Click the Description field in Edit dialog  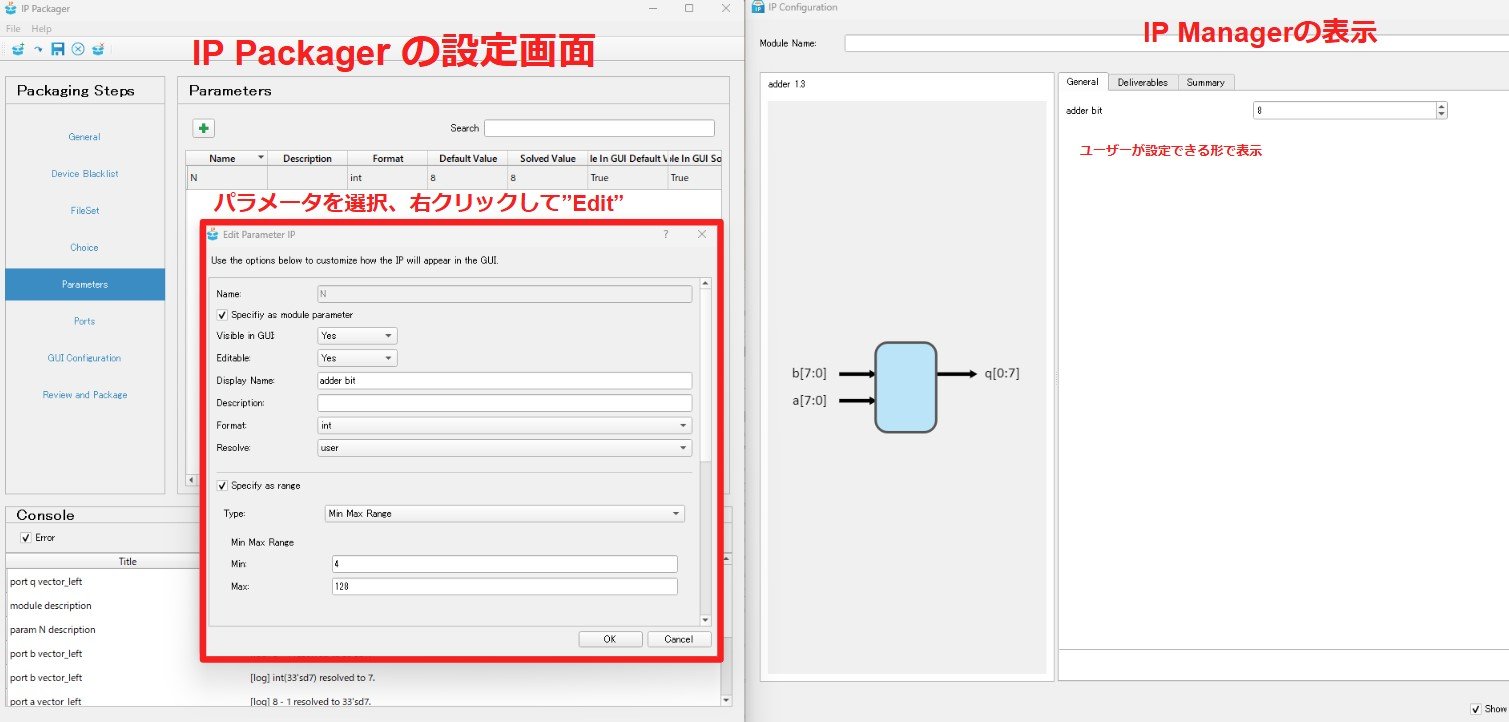pos(505,403)
